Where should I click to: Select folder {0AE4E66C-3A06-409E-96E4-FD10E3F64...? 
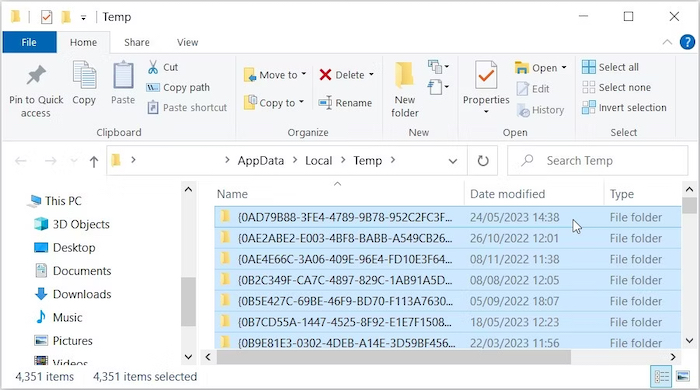pyautogui.click(x=448, y=259)
